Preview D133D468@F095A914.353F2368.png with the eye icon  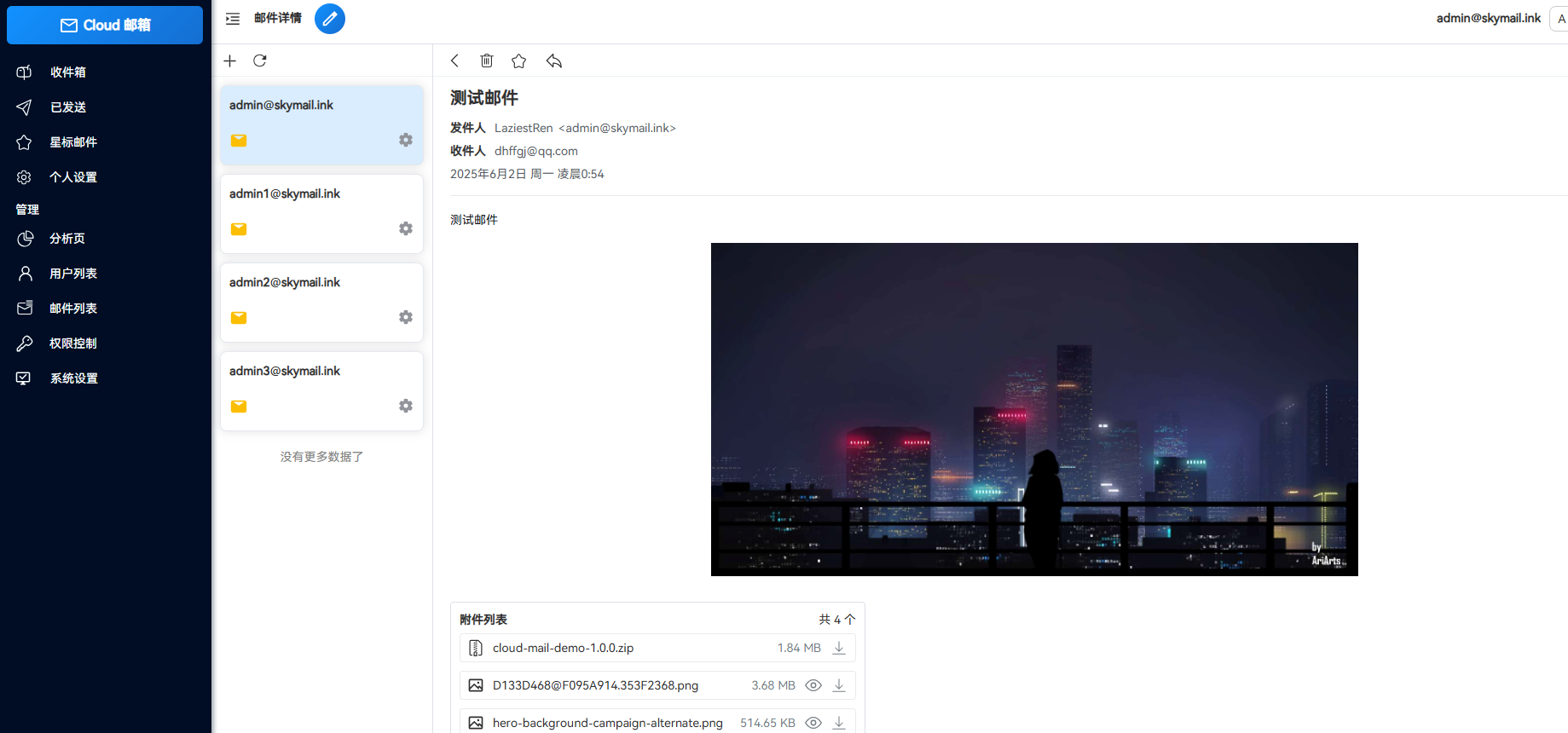(x=813, y=685)
